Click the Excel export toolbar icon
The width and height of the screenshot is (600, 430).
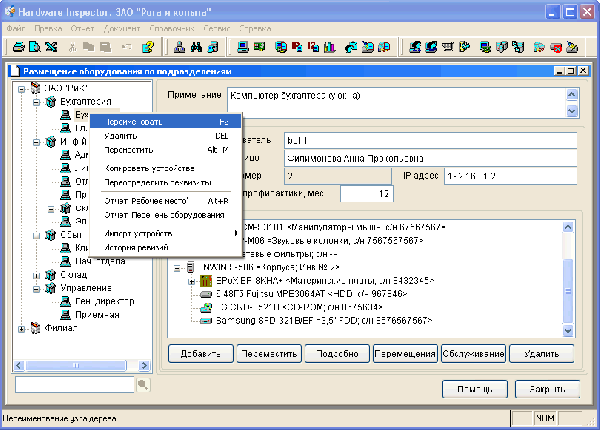[51, 47]
